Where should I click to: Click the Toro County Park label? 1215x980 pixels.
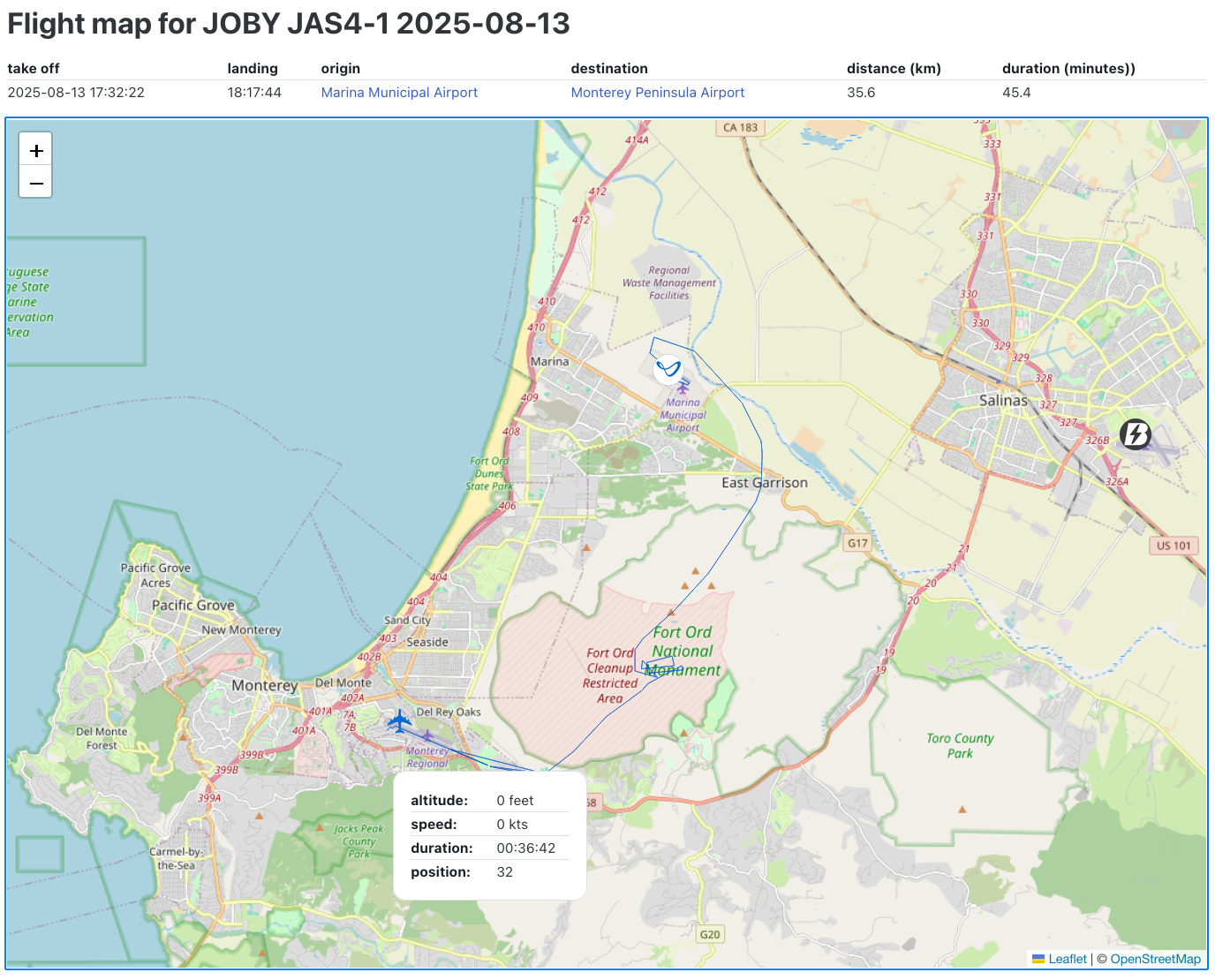coord(960,746)
